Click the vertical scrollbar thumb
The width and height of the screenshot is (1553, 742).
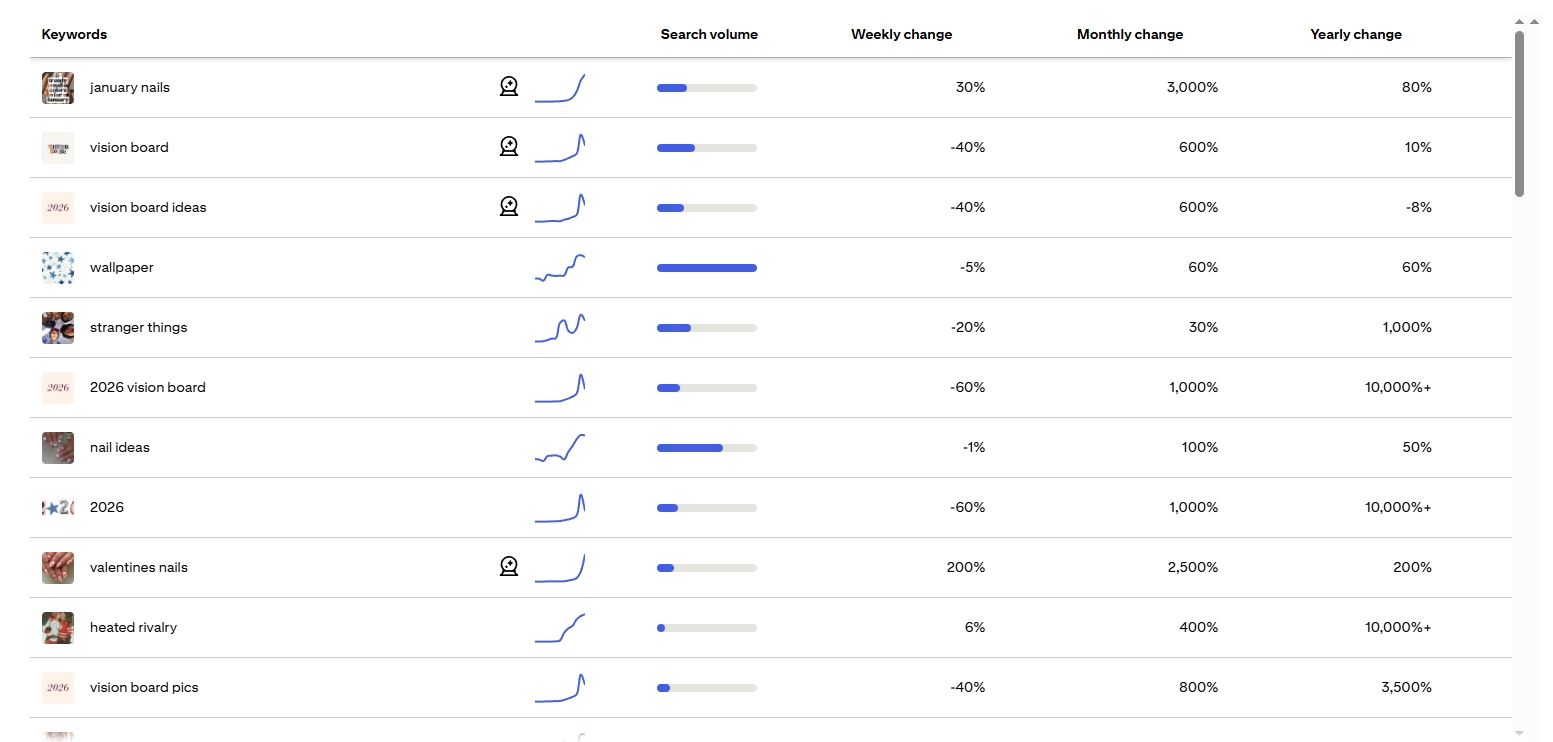pyautogui.click(x=1519, y=112)
